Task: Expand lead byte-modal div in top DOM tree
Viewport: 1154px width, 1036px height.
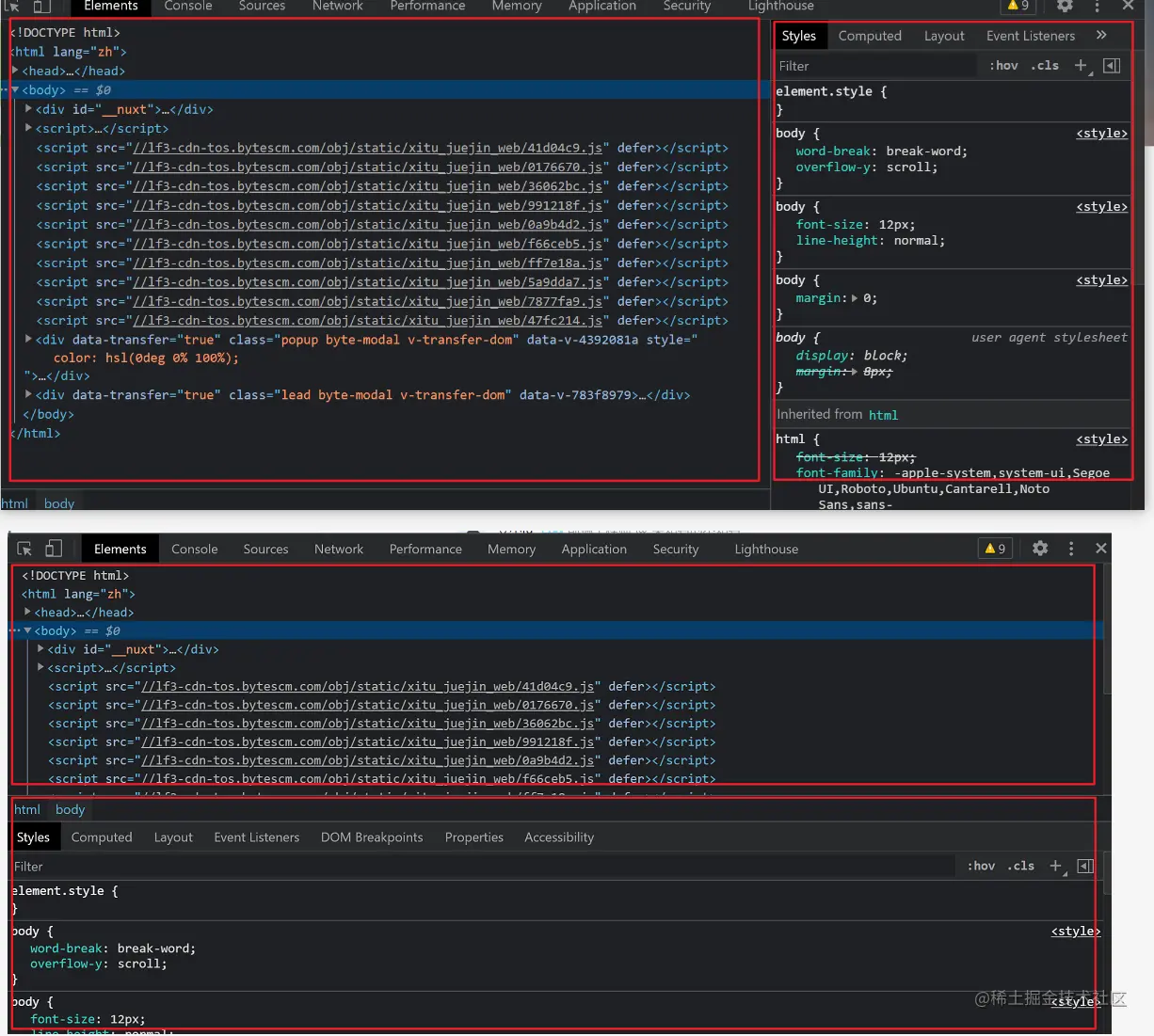Action: 28,394
